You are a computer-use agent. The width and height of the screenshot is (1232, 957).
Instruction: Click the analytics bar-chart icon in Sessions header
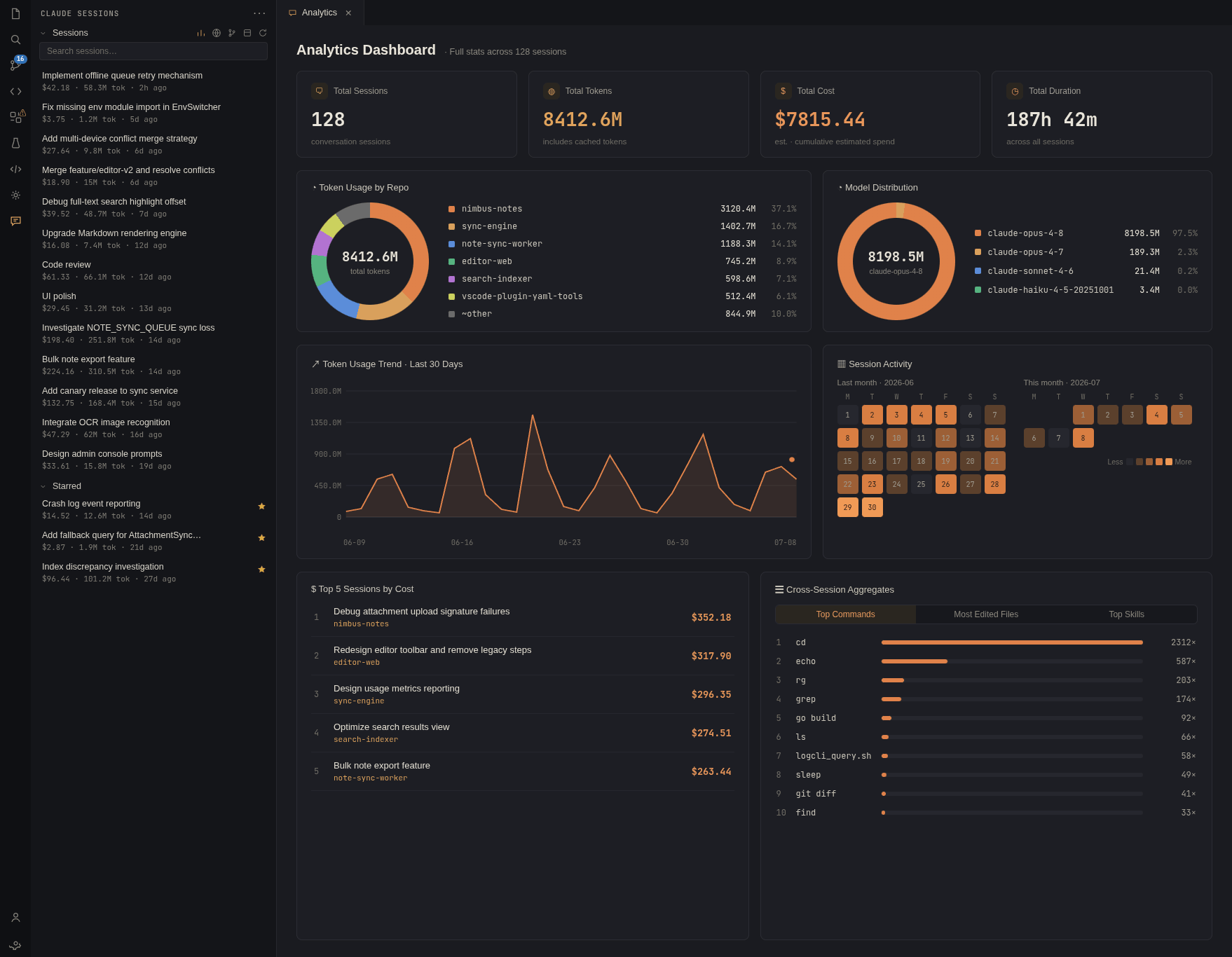tap(201, 33)
